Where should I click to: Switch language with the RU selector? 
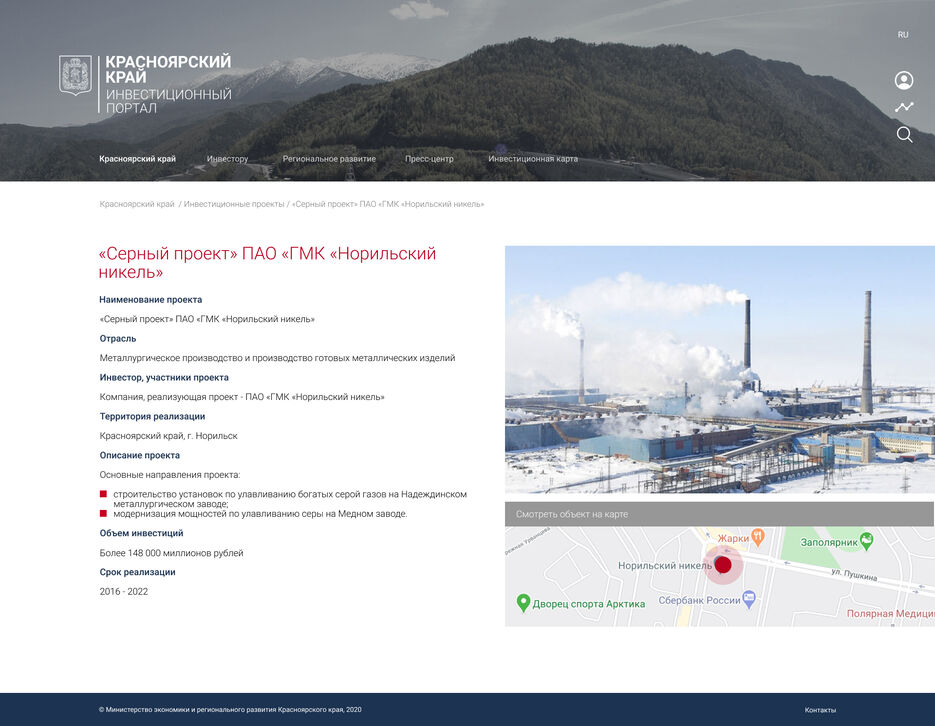[x=903, y=35]
